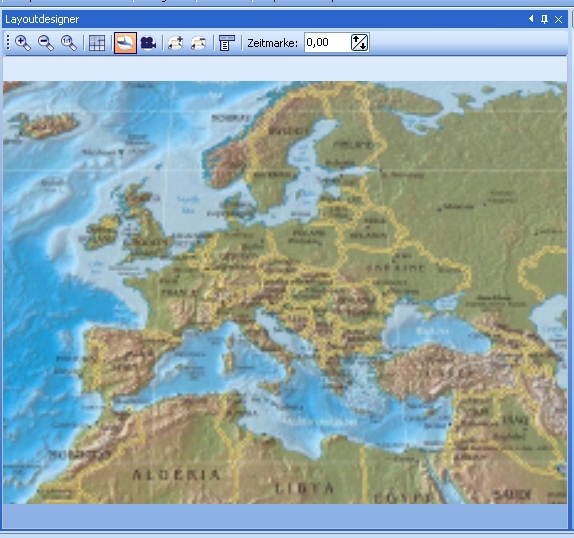Click into the Zeitmarke value field
Screen dimensions: 574x538
coord(327,42)
